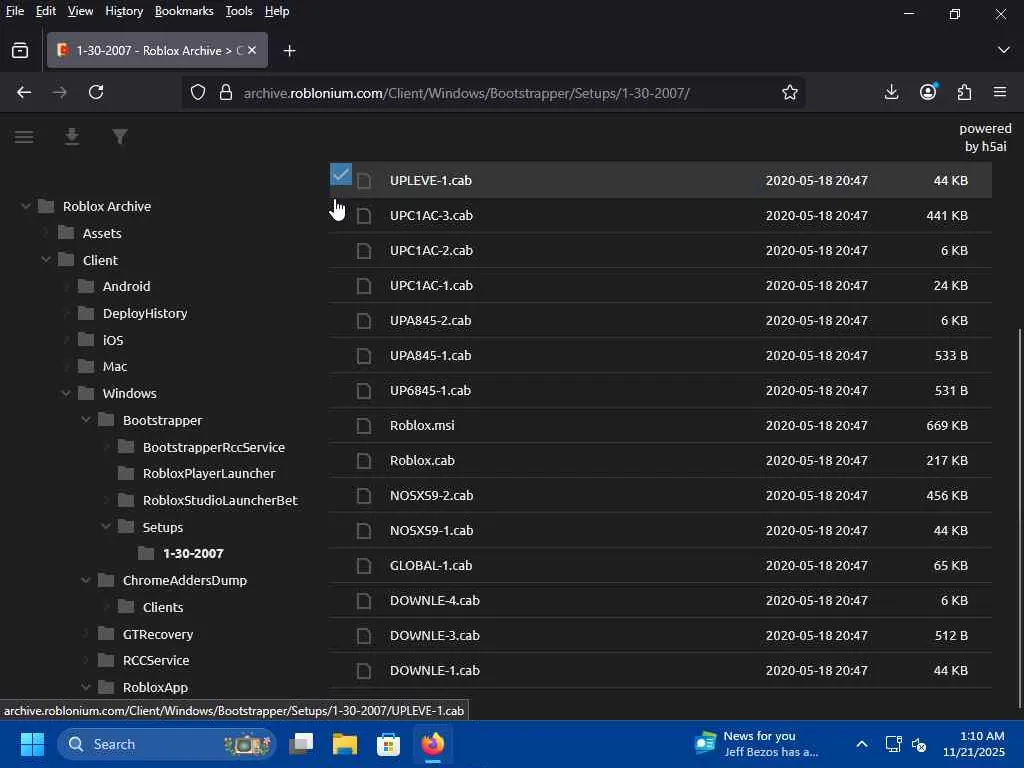Bookmark this page with the star icon
This screenshot has height=768, width=1024.
point(790,93)
